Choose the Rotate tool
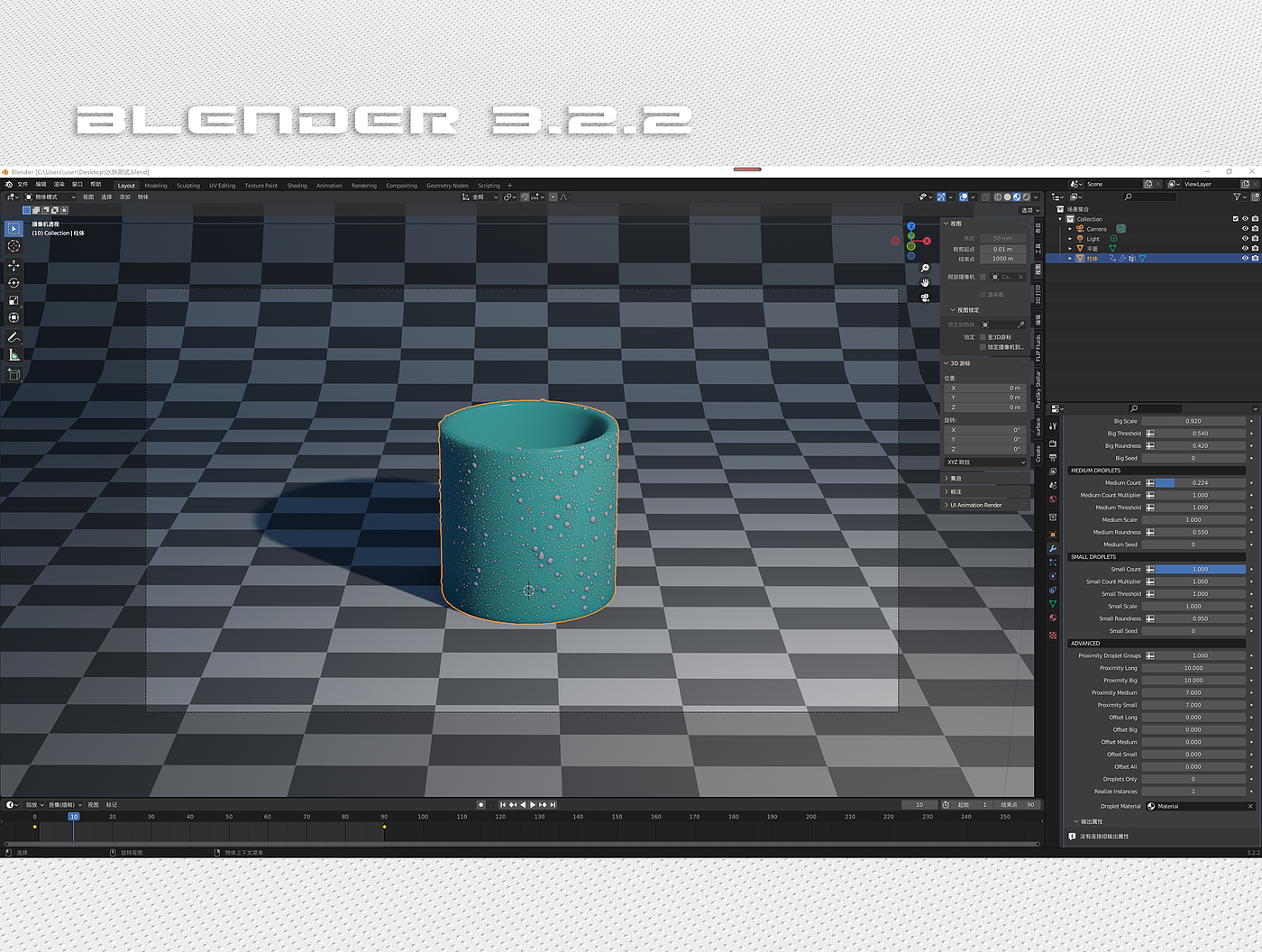The image size is (1262, 952). 14,283
